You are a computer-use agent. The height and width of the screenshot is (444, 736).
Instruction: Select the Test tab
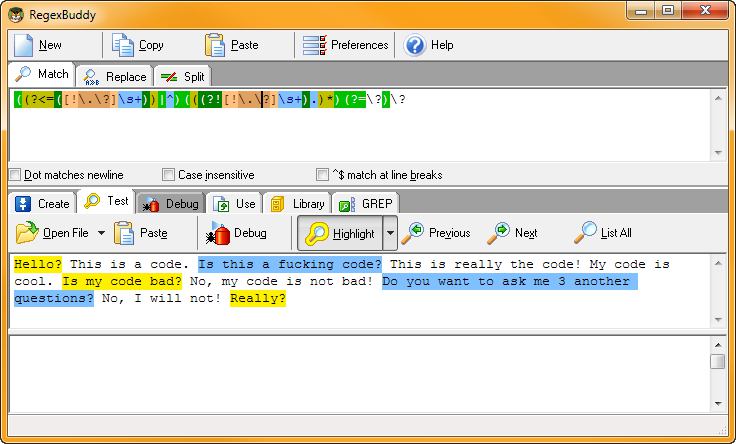click(106, 201)
